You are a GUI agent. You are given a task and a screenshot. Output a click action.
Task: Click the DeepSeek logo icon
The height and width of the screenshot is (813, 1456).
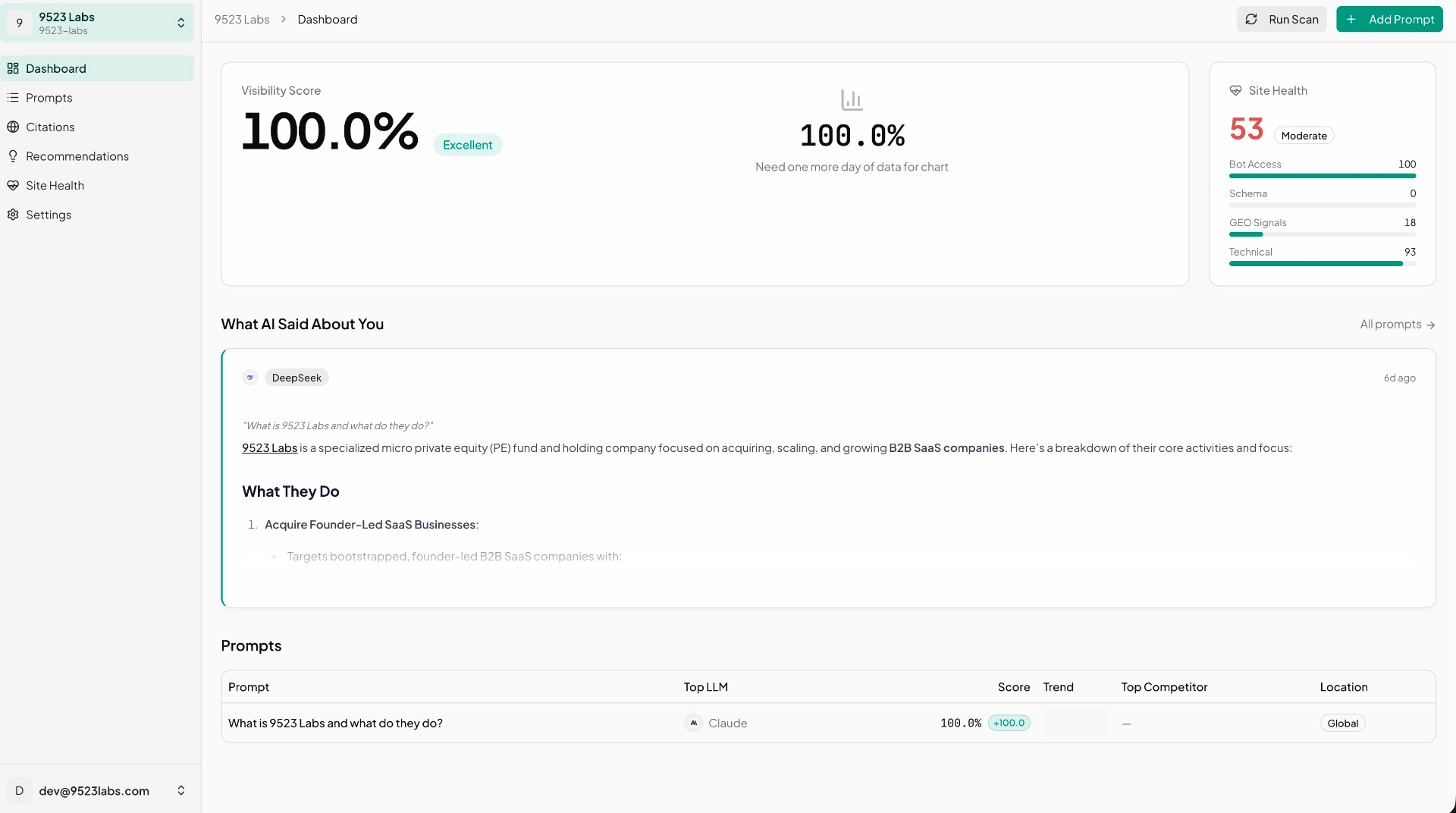tap(250, 378)
